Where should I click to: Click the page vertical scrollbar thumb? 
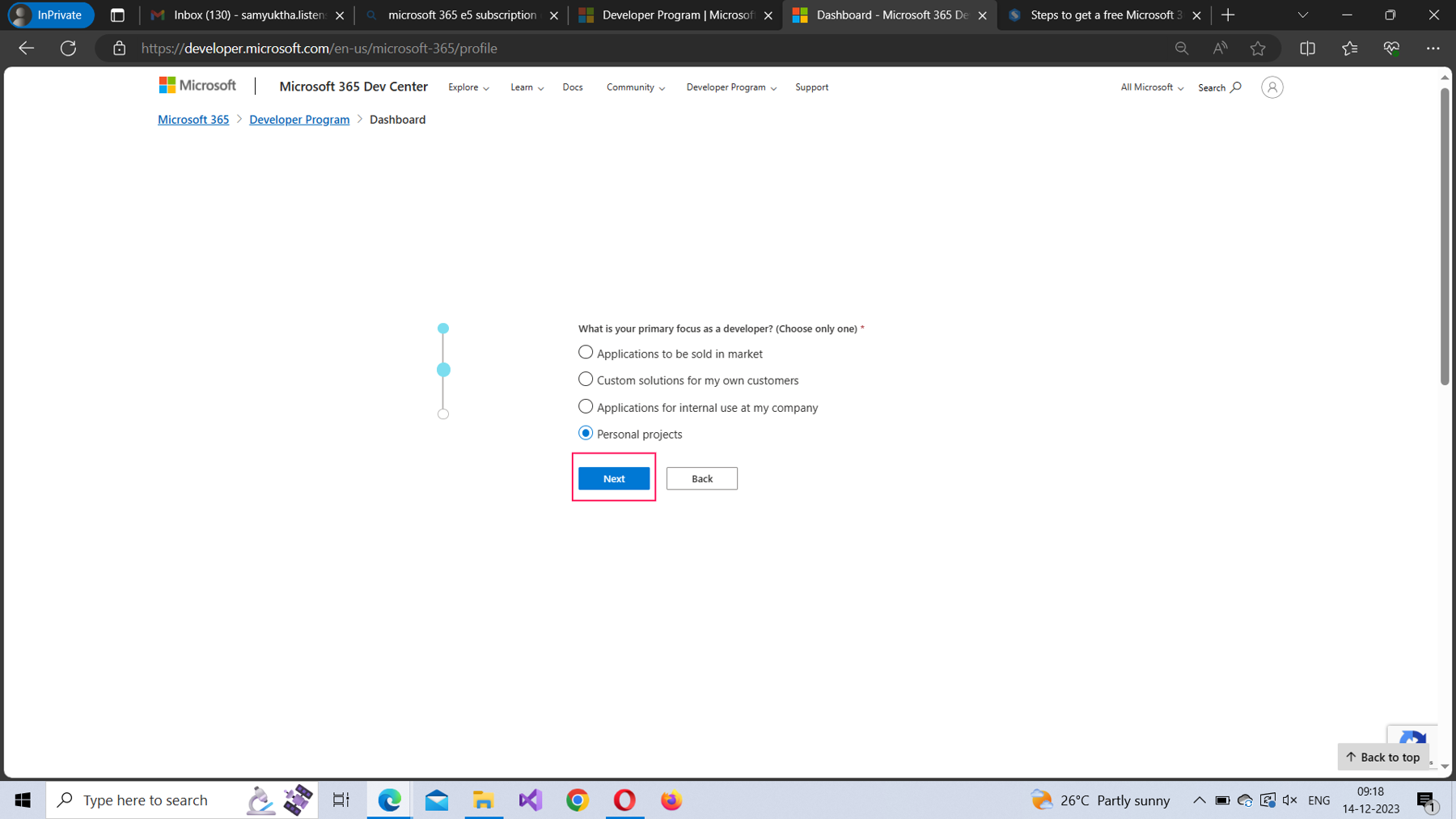(x=1445, y=235)
